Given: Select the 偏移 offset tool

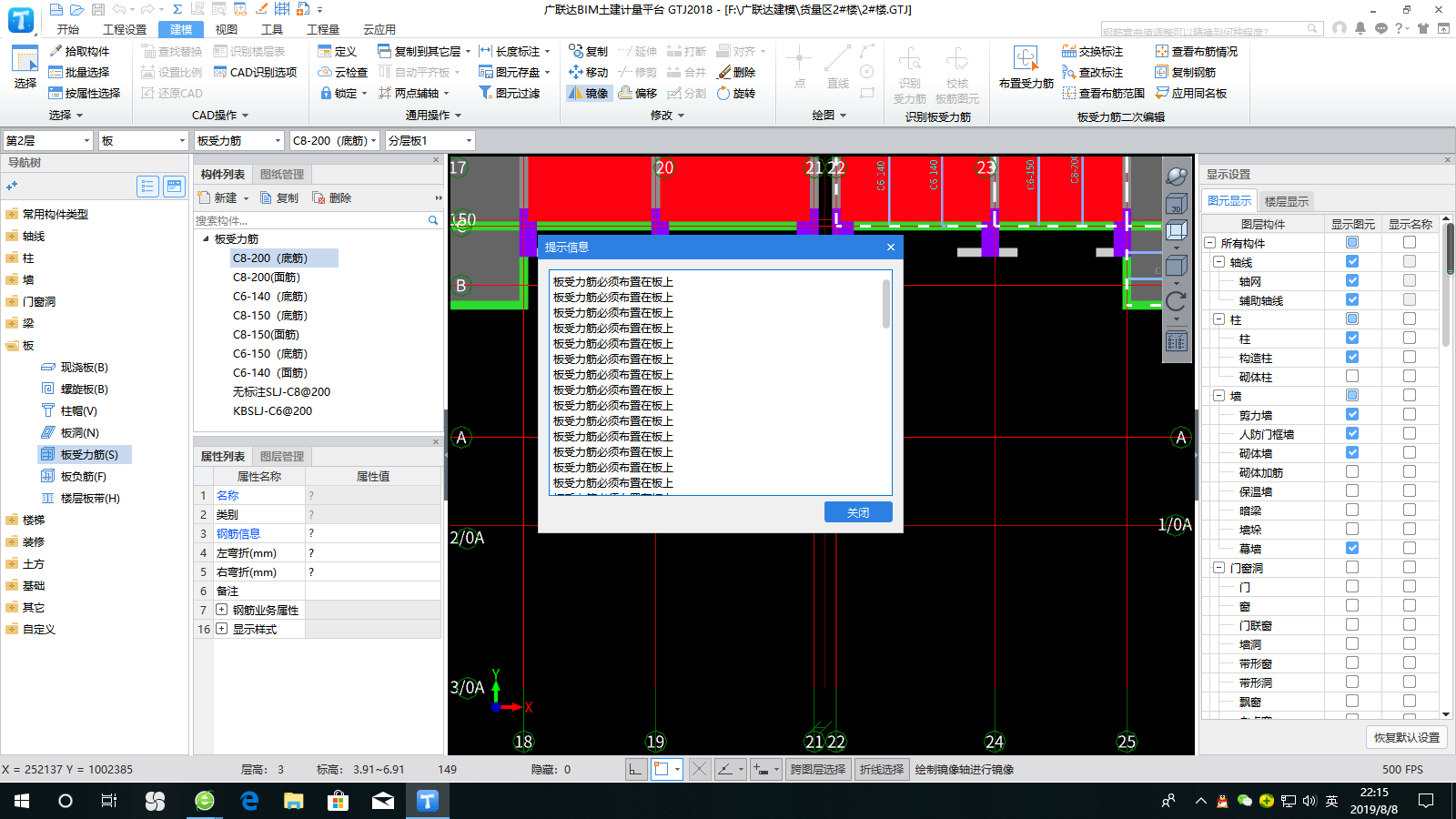Looking at the screenshot, I should pyautogui.click(x=638, y=93).
